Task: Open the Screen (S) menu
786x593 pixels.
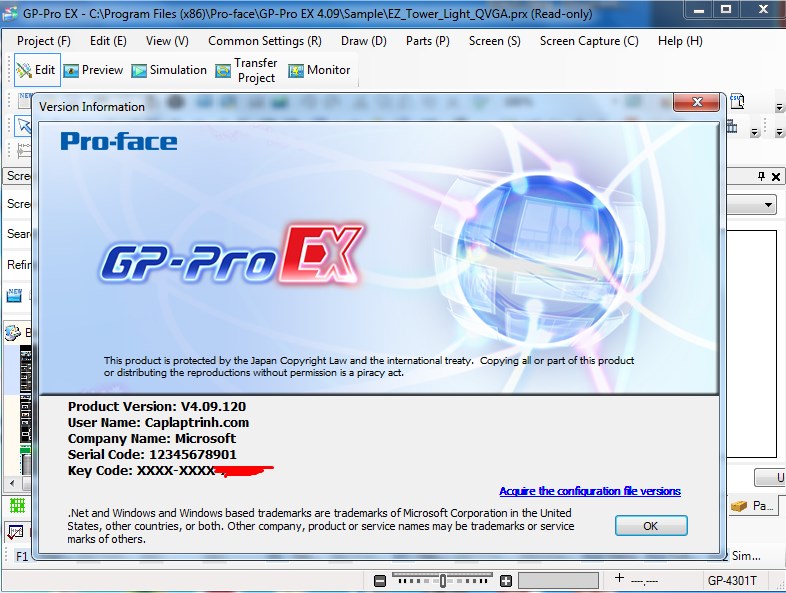Action: point(495,41)
